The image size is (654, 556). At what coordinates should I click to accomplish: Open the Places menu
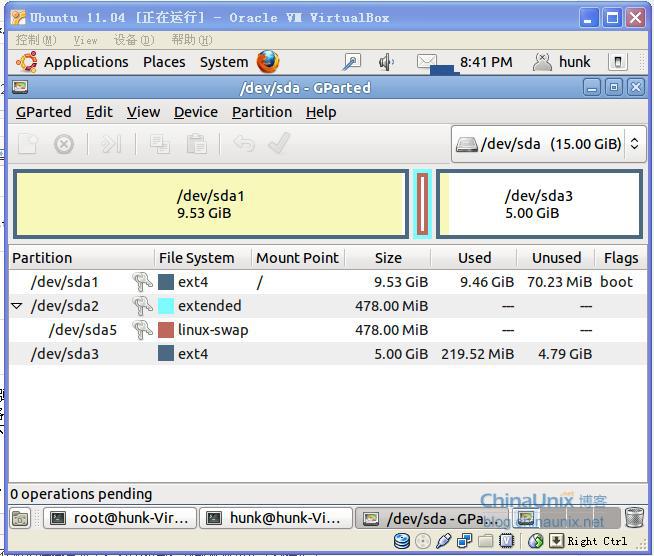(164, 62)
